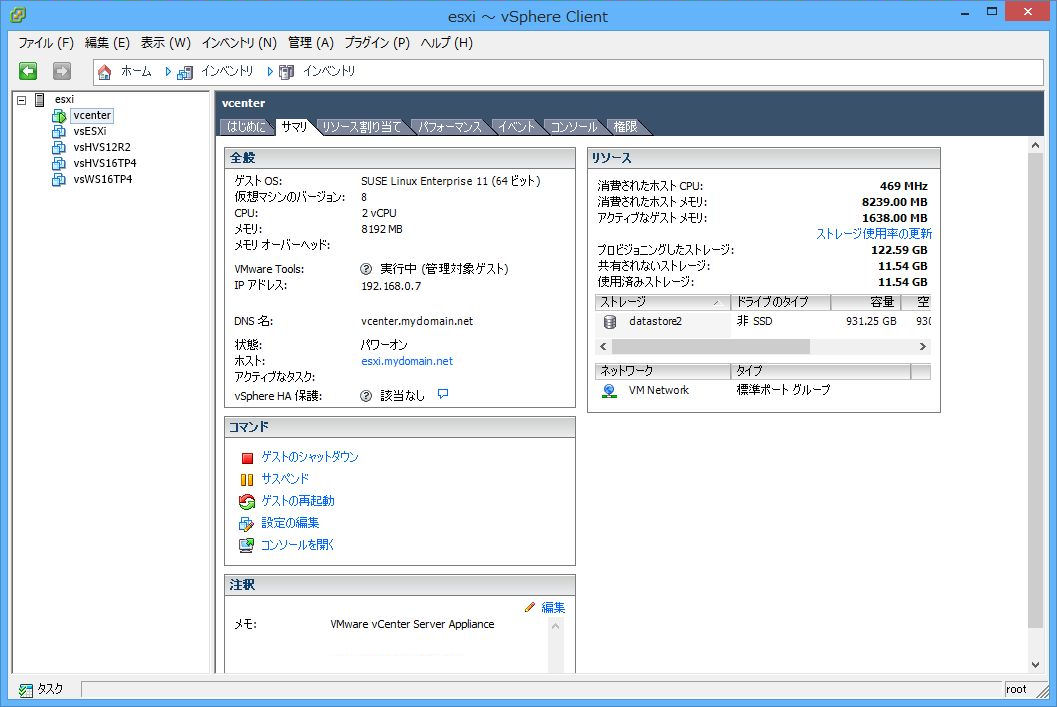
Task: Click the vsHVS16TP4 VM icon
Action: click(59, 164)
